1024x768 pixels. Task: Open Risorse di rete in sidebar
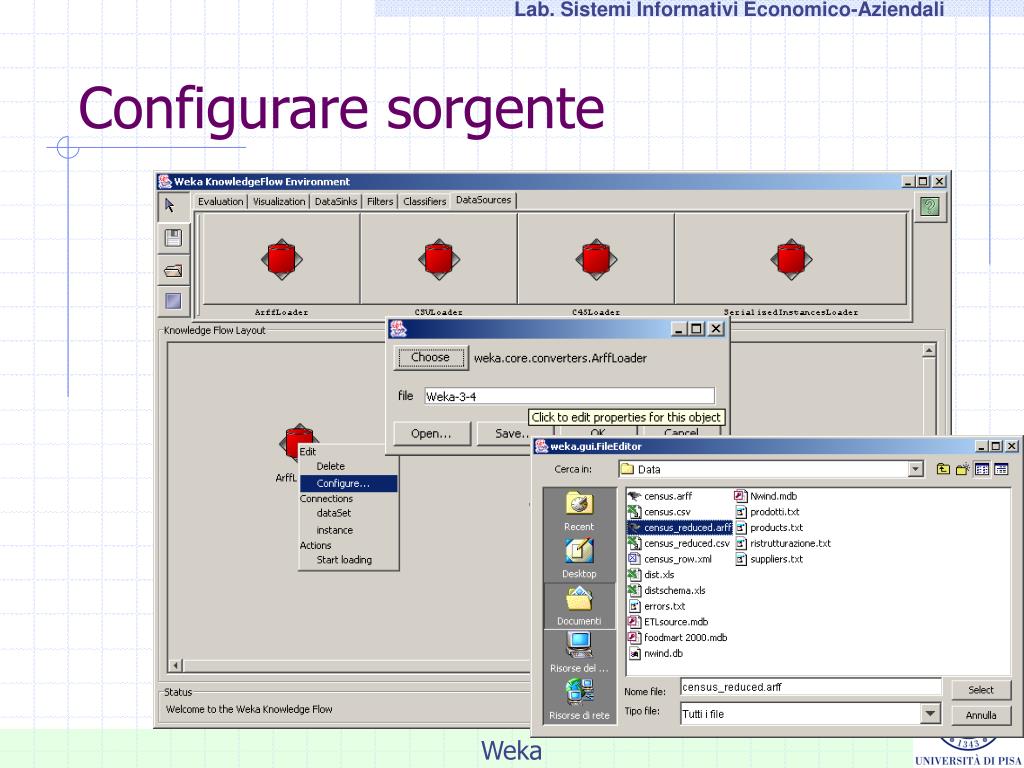click(x=579, y=699)
